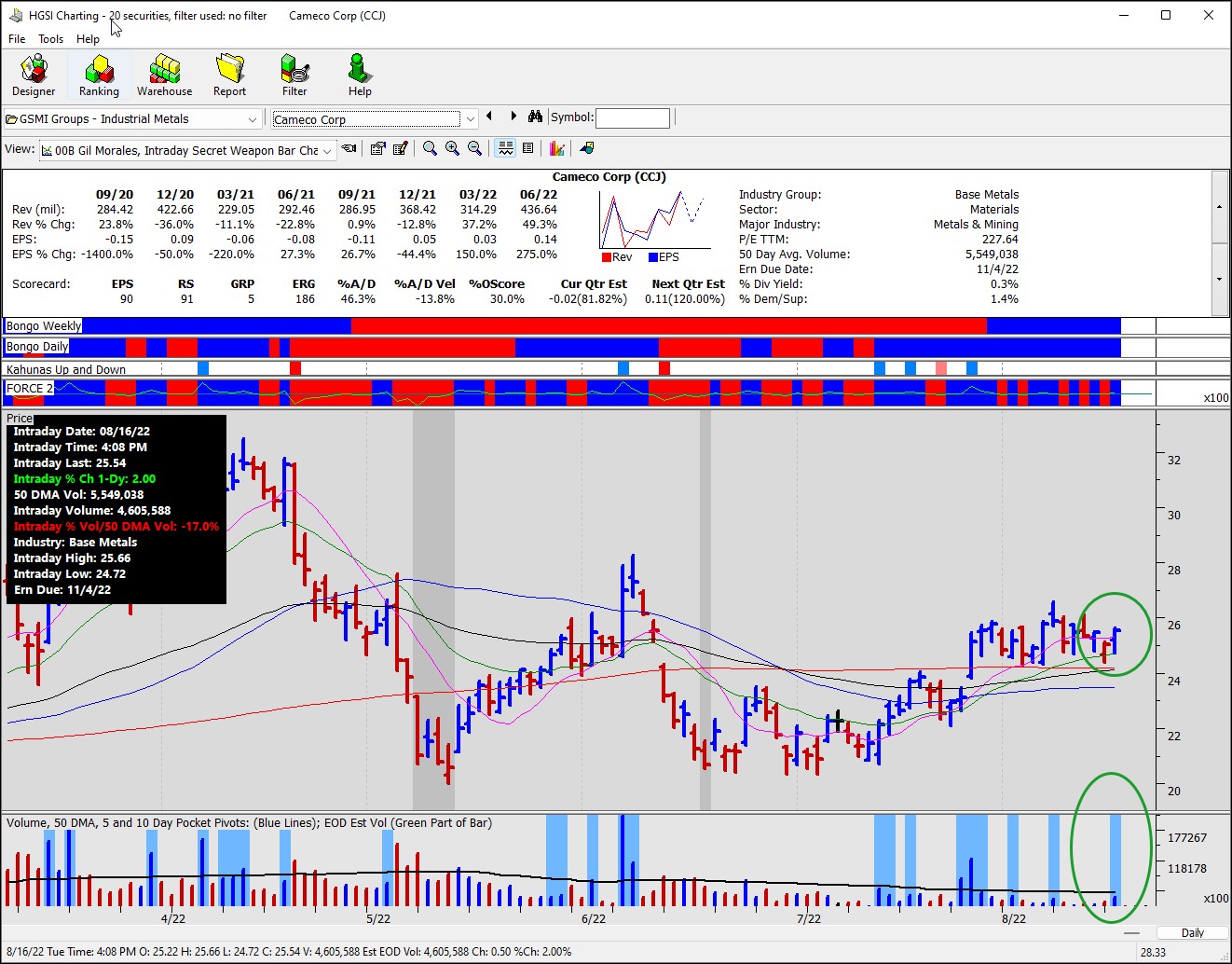Open the Help menu
Screen dimensions: 1232x964
tap(88, 39)
